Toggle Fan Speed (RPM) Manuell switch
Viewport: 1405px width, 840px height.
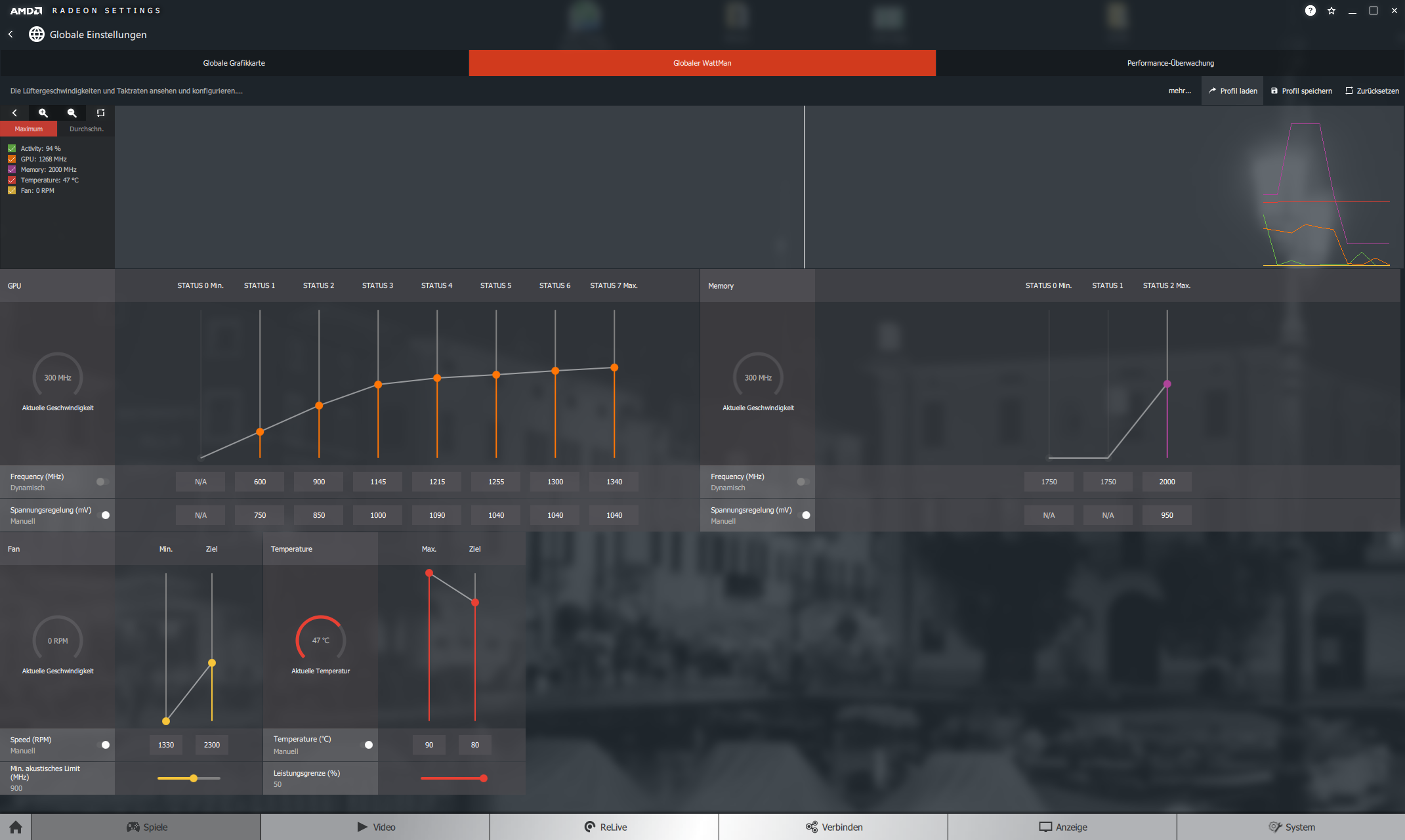[x=104, y=745]
